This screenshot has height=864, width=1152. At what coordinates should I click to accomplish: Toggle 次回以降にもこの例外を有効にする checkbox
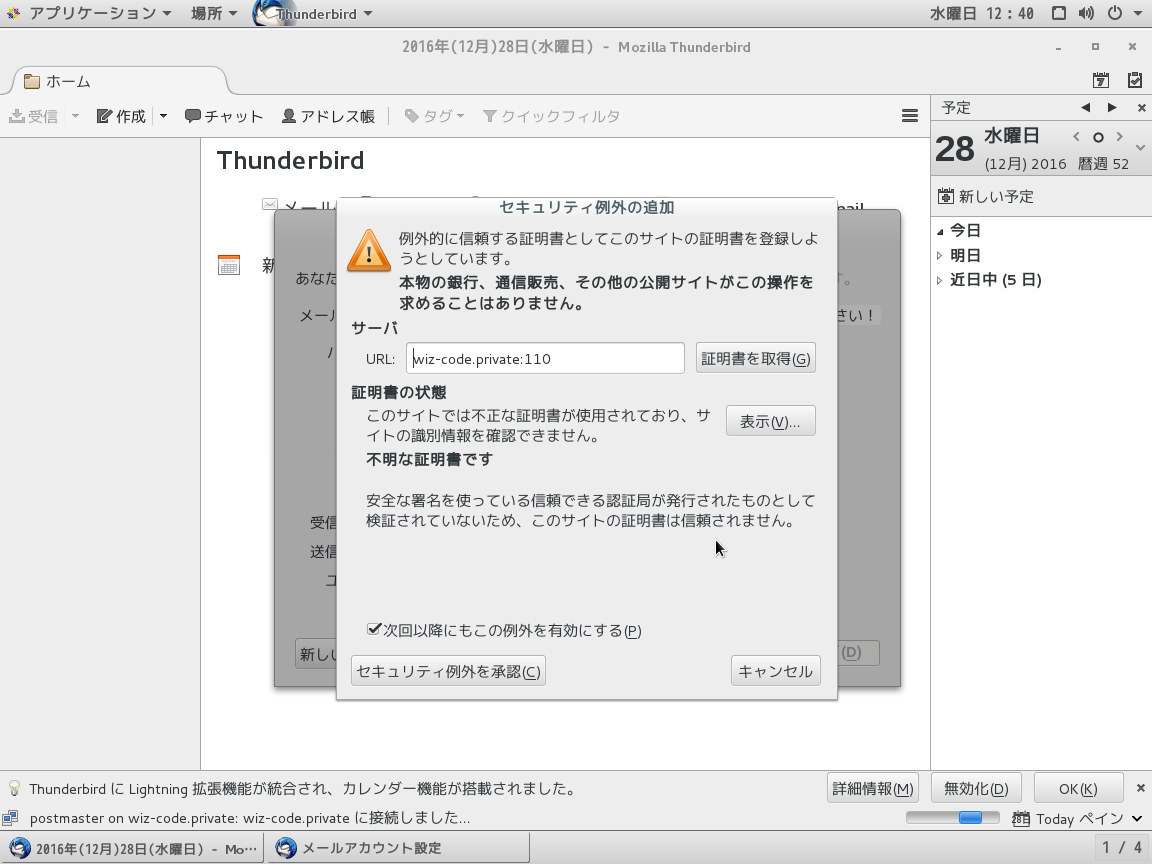coord(374,629)
